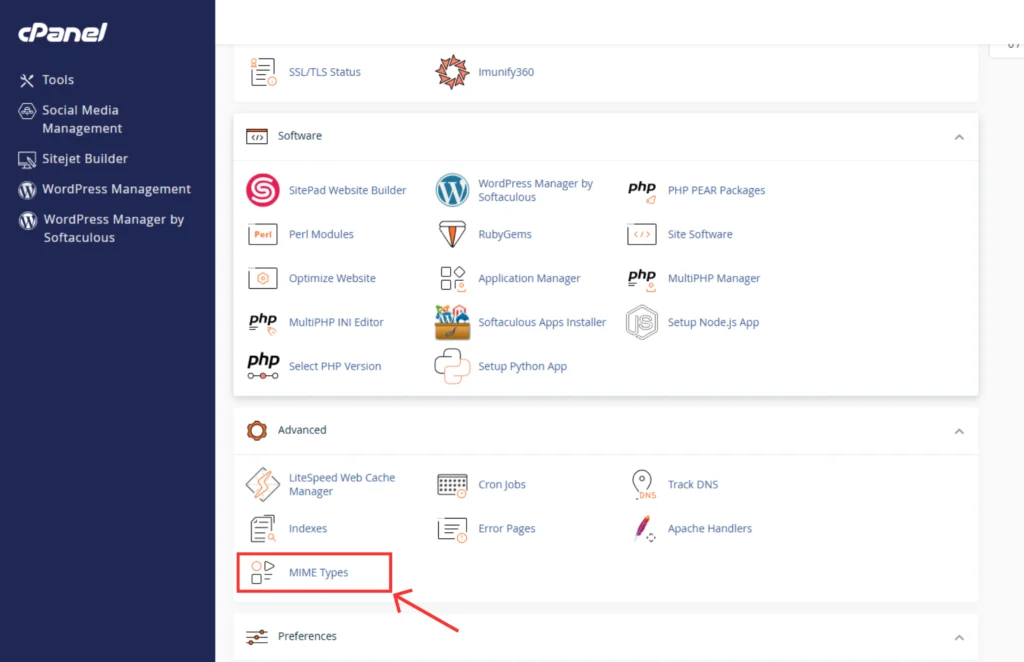Click the SitePad Website Builder icon

click(263, 190)
